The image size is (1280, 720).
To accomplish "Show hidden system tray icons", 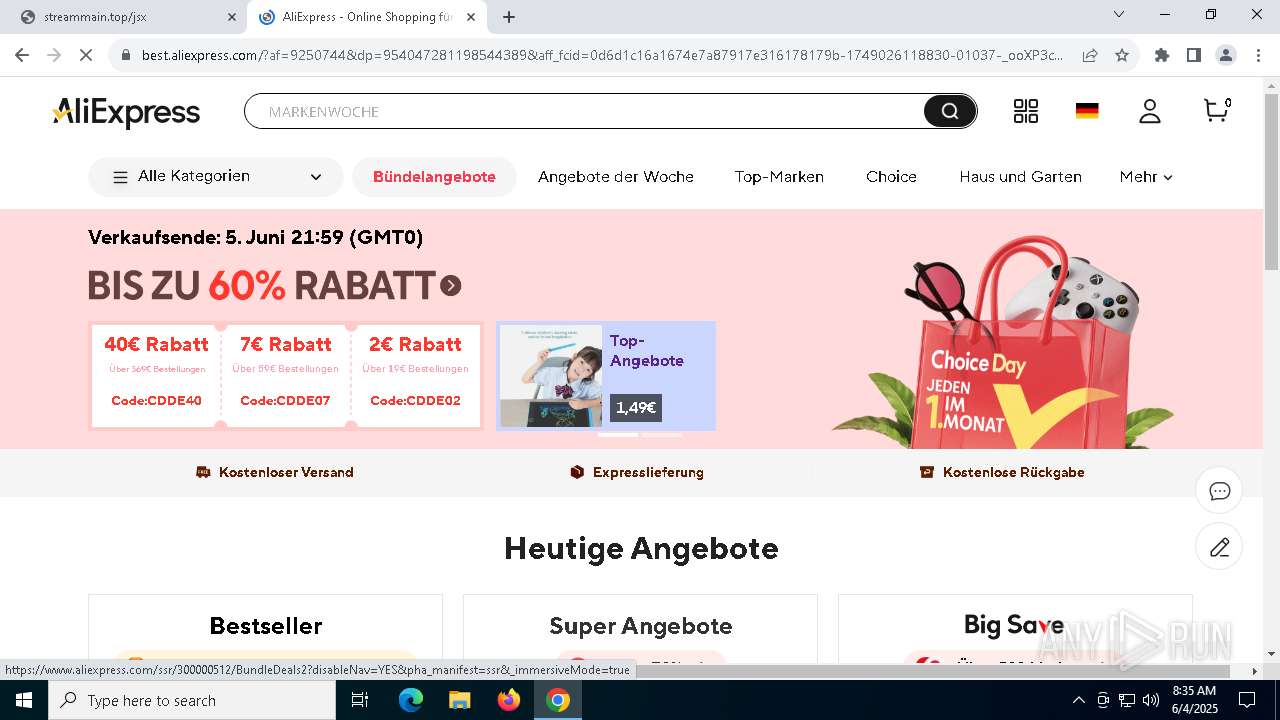I will coord(1078,700).
